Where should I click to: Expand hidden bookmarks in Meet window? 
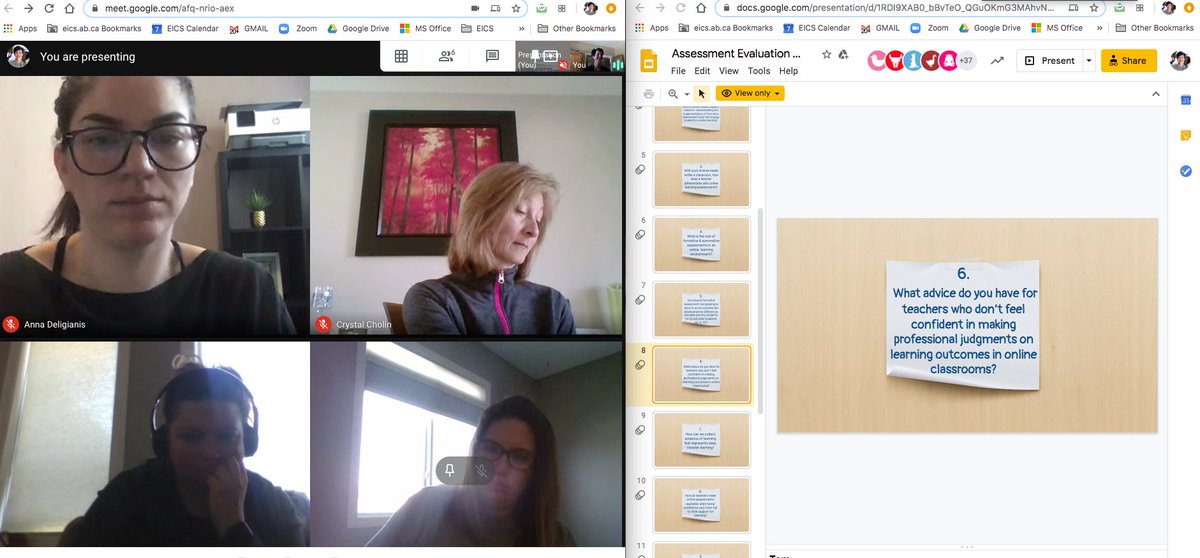[x=523, y=28]
